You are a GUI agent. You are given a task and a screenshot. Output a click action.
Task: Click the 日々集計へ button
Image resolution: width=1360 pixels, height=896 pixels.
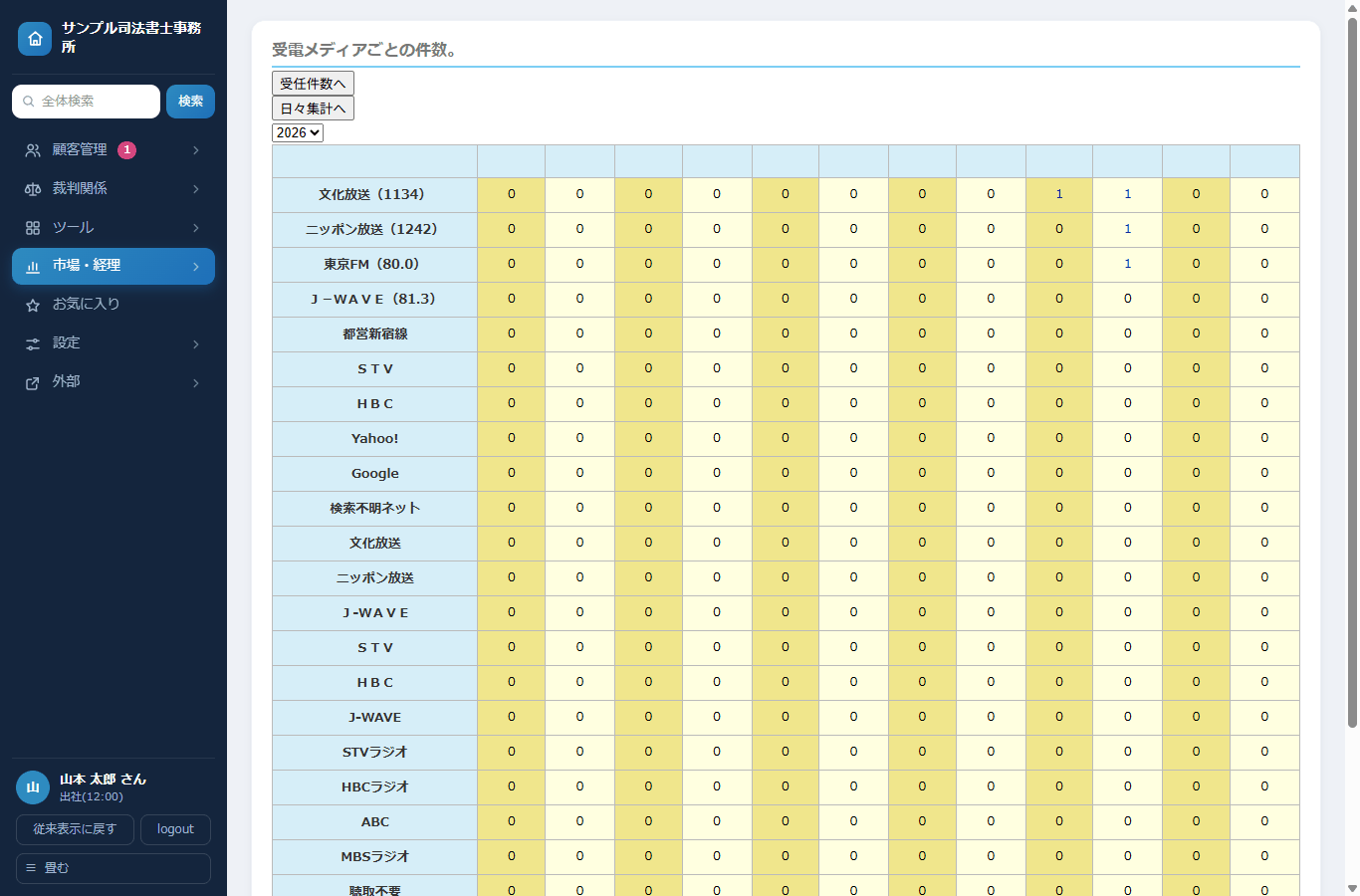tap(313, 109)
